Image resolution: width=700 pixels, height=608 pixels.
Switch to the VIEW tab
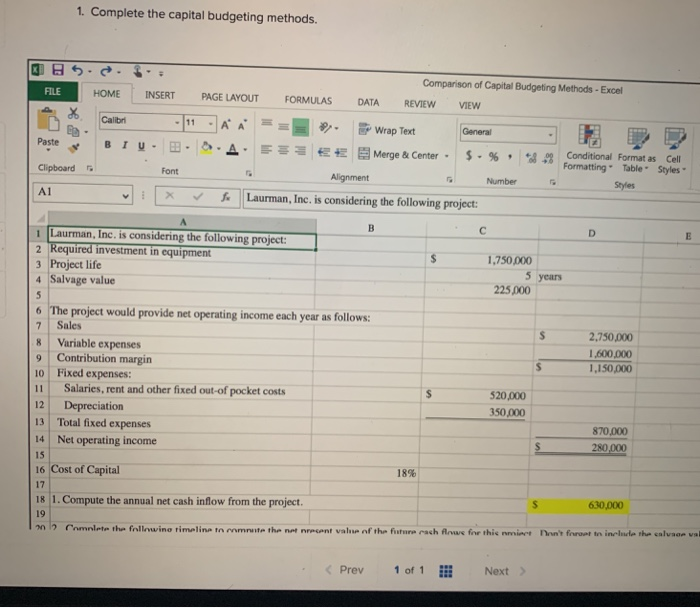click(x=470, y=106)
